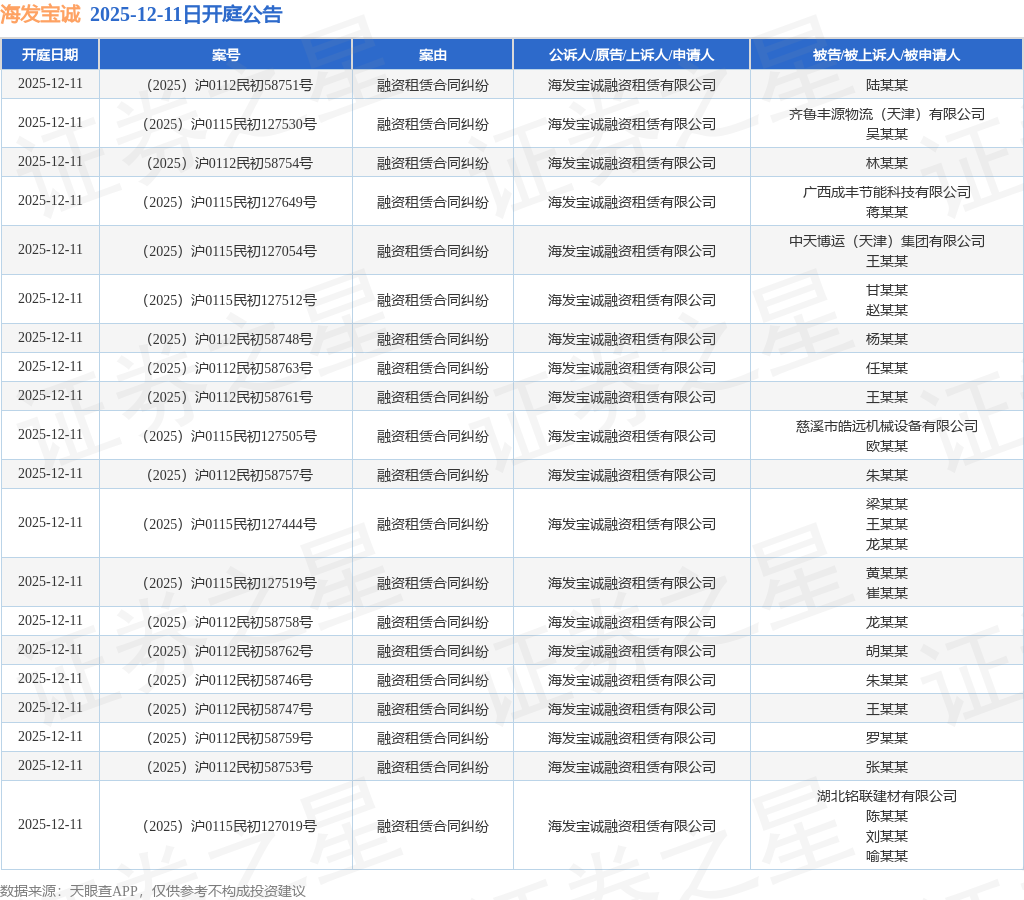Click defendant 蒋某某

886,212
